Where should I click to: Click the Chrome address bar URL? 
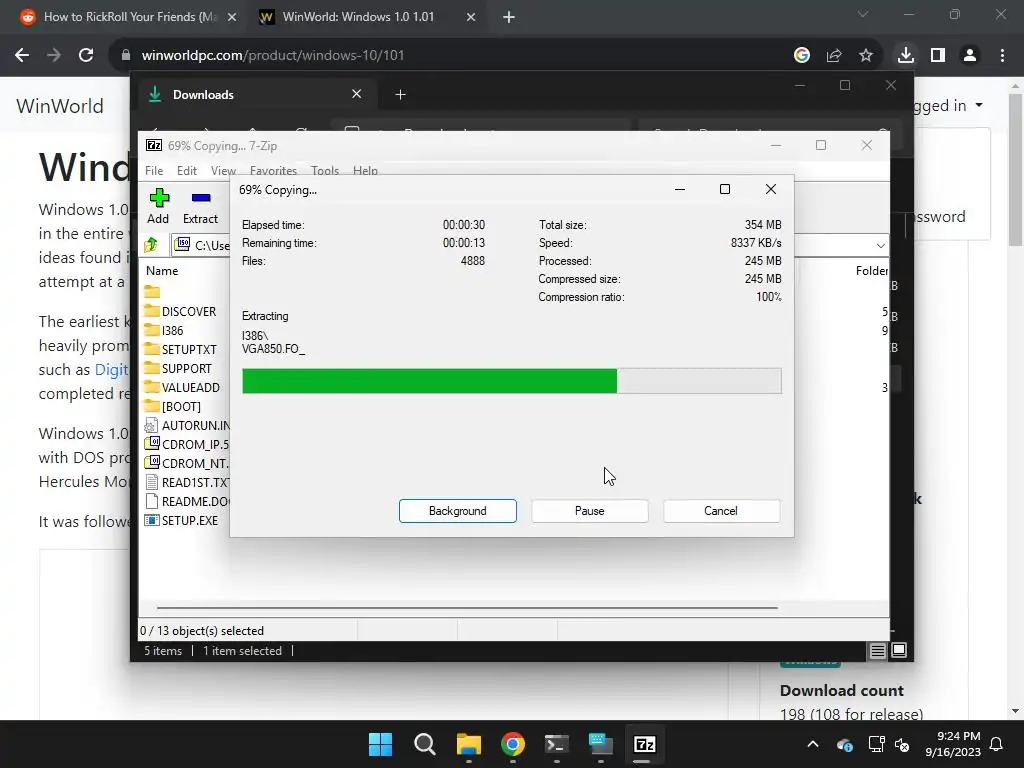click(273, 56)
